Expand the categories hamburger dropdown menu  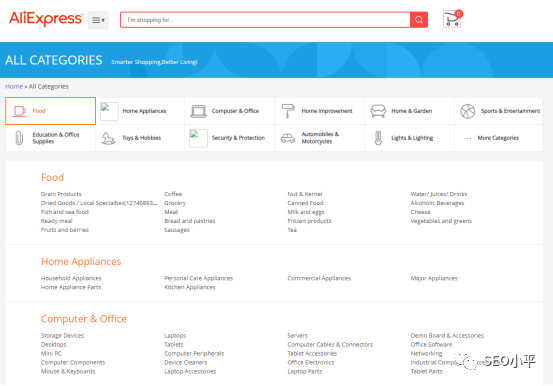pos(98,20)
